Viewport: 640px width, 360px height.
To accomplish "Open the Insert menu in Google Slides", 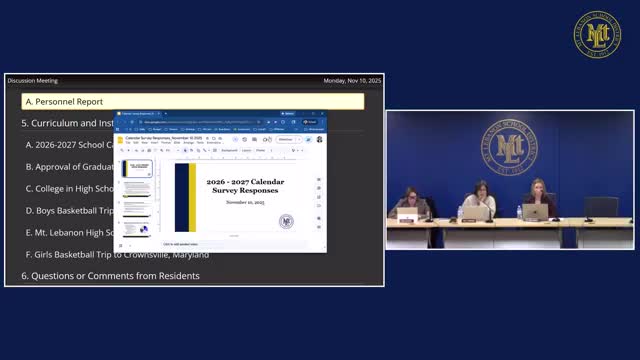I will click(154, 143).
